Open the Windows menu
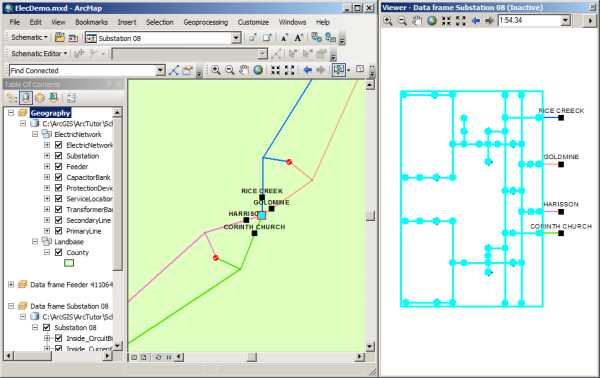600x378 pixels. [x=292, y=22]
